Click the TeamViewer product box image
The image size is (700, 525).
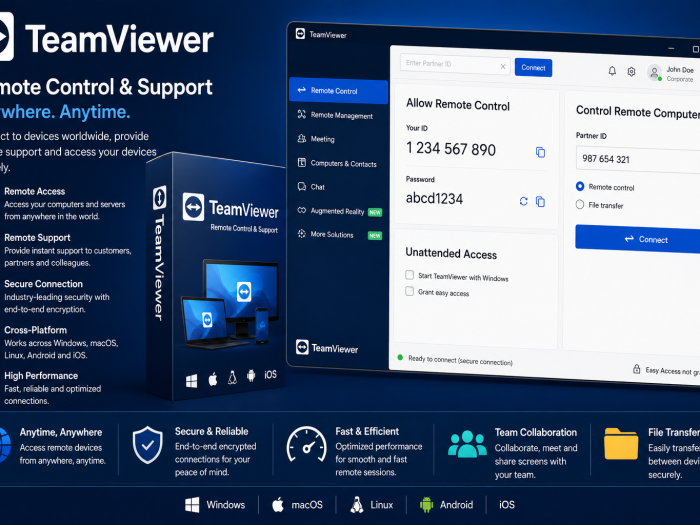coord(217,277)
